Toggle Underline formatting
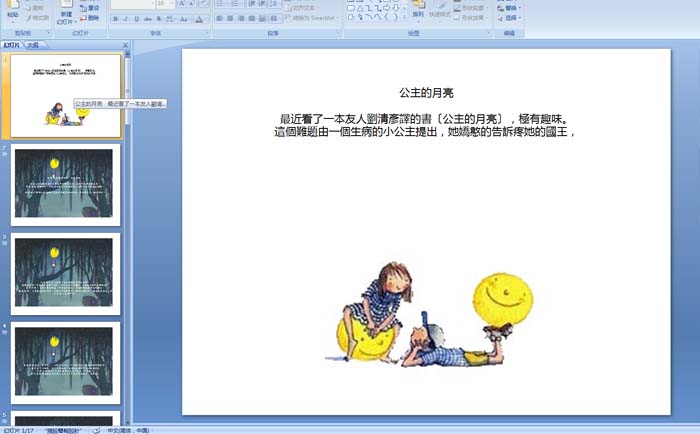 tap(137, 19)
